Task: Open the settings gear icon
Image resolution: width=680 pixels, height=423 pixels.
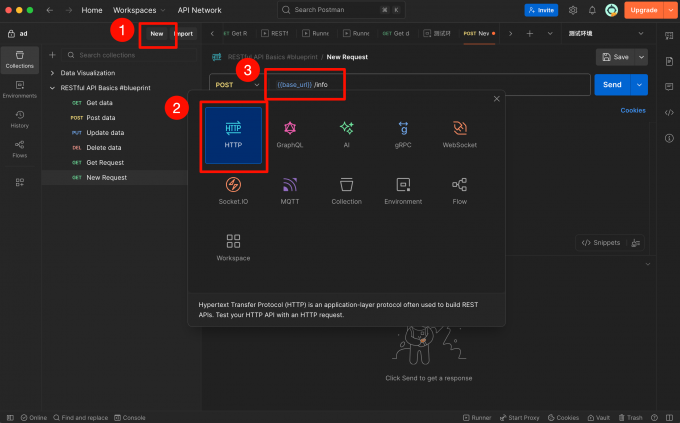Action: pos(573,10)
